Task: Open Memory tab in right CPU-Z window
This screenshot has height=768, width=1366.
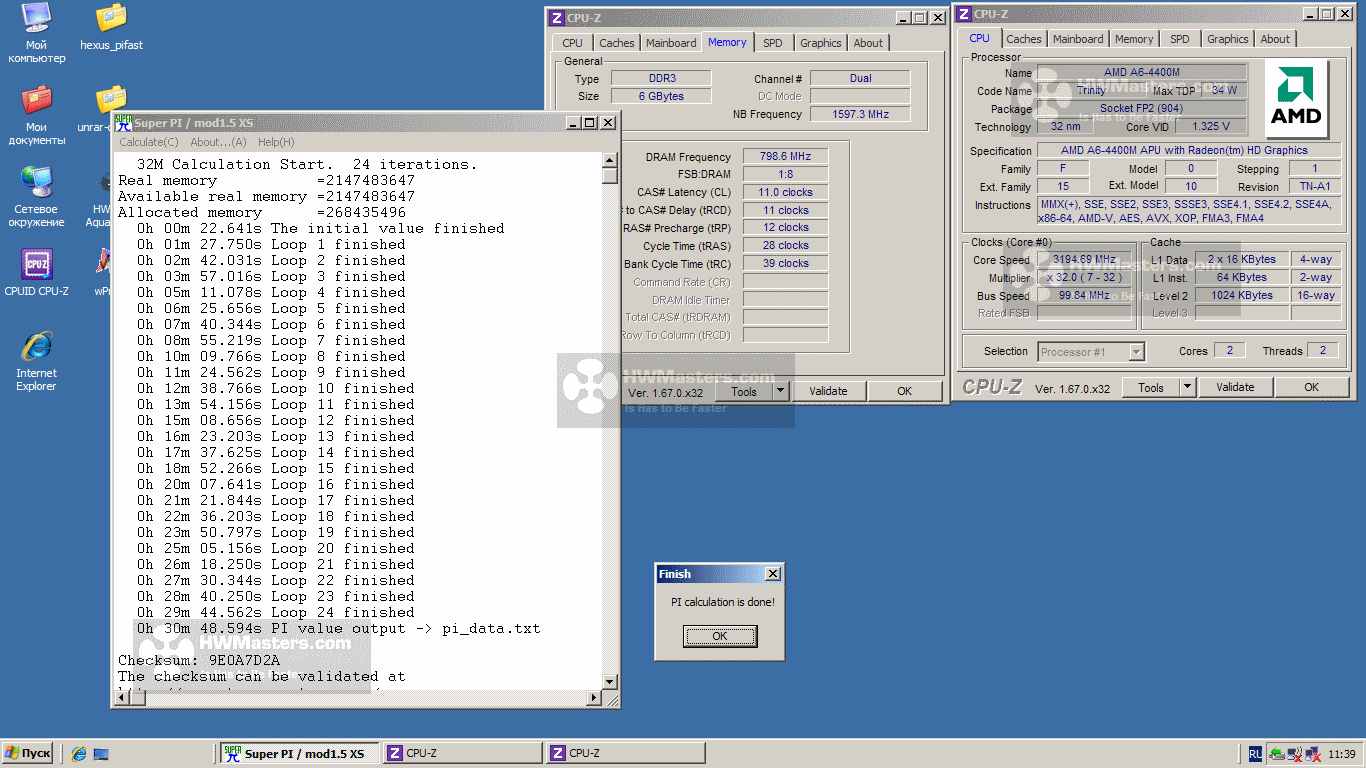Action: [1134, 39]
